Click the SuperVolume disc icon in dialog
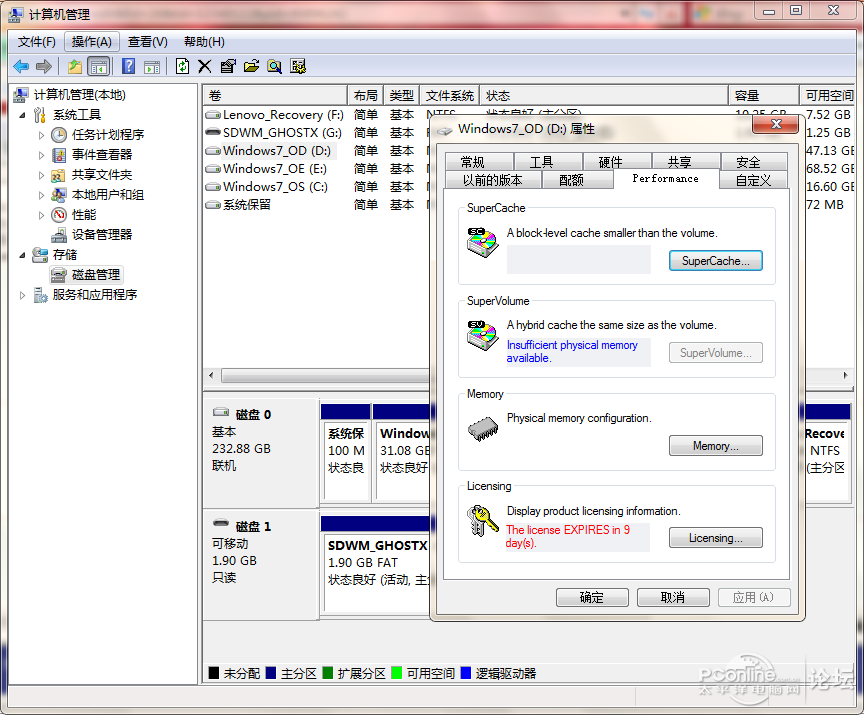 pos(482,335)
